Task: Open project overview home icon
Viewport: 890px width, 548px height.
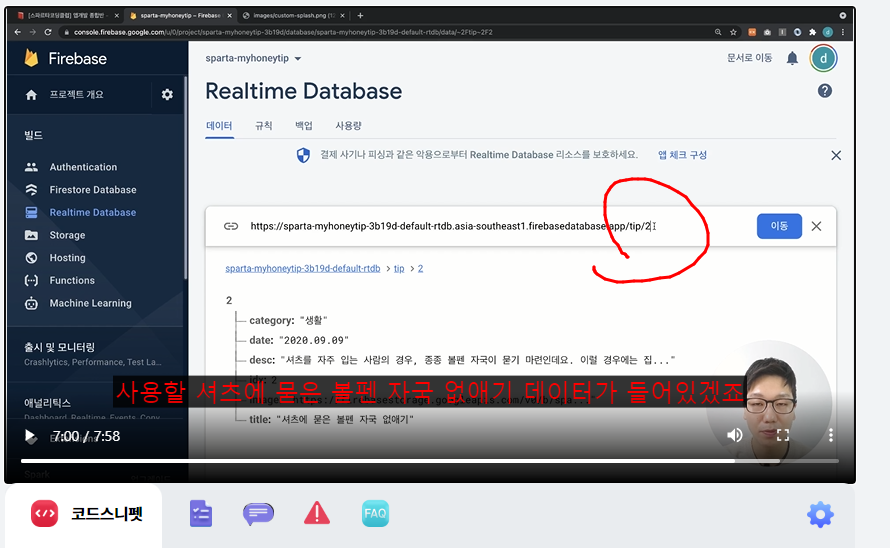Action: coord(31,95)
